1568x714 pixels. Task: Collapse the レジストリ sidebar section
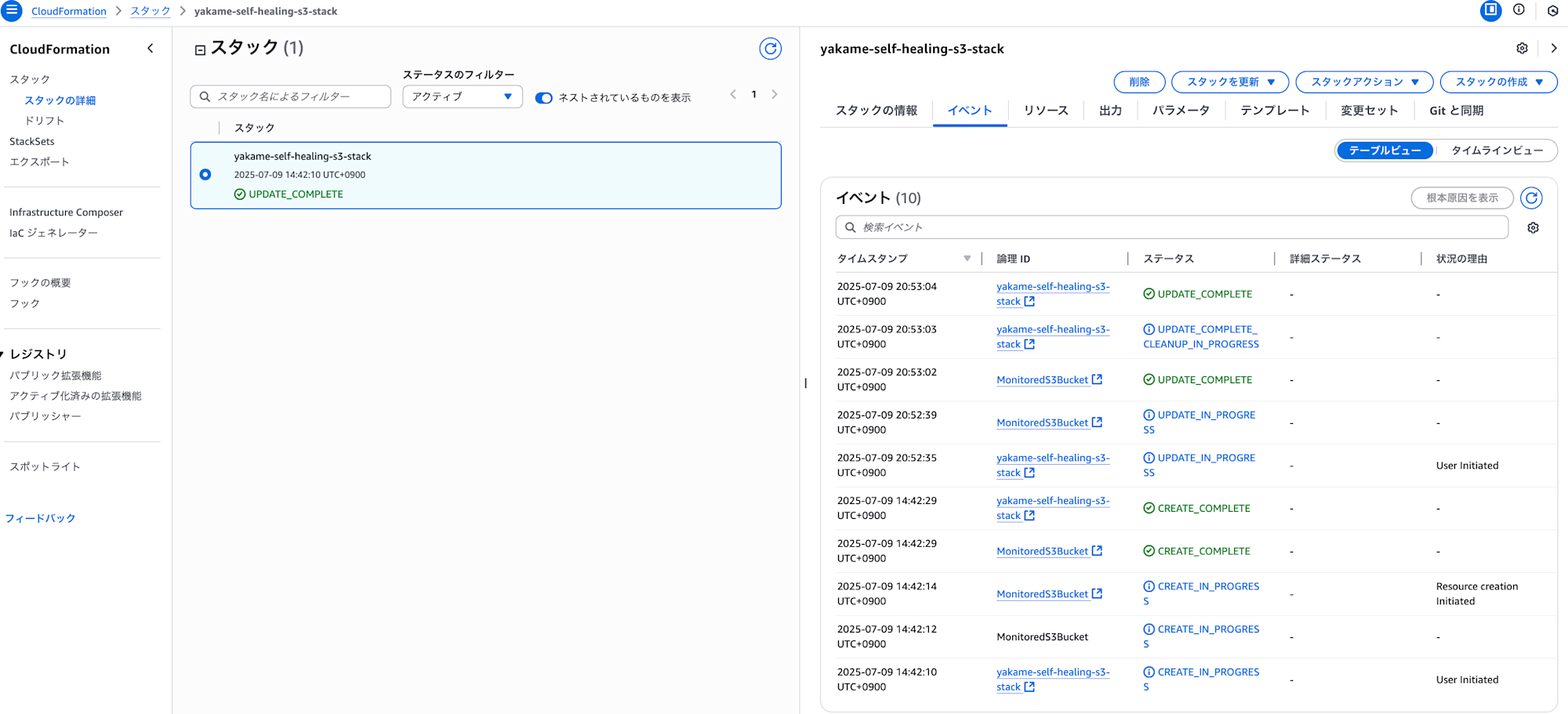click(x=3, y=354)
